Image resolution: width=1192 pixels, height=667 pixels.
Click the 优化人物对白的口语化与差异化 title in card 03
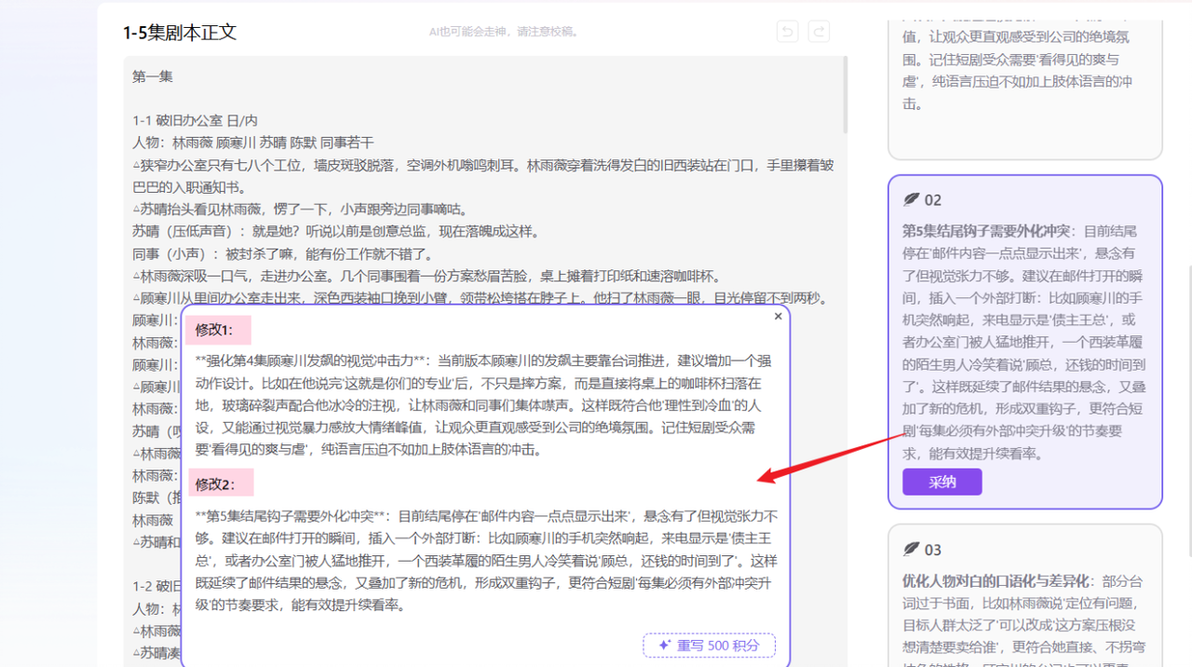pyautogui.click(x=995, y=581)
